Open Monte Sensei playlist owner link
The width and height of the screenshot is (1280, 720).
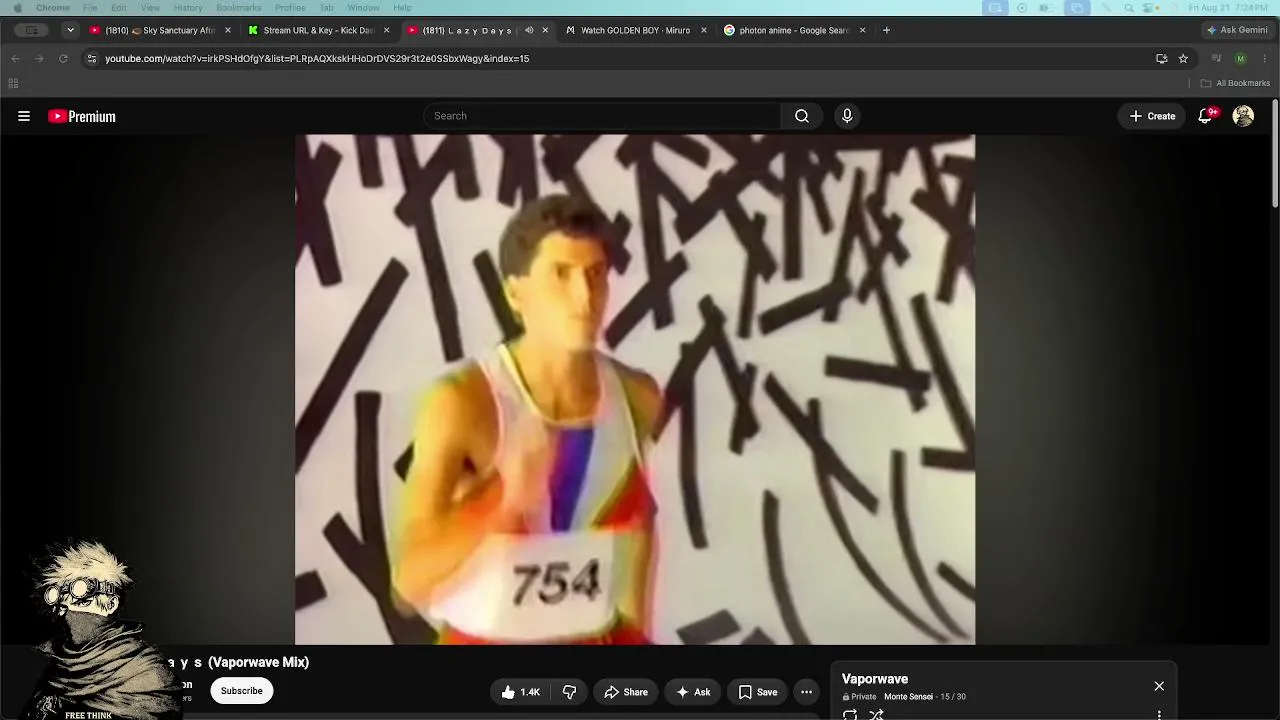tap(908, 697)
